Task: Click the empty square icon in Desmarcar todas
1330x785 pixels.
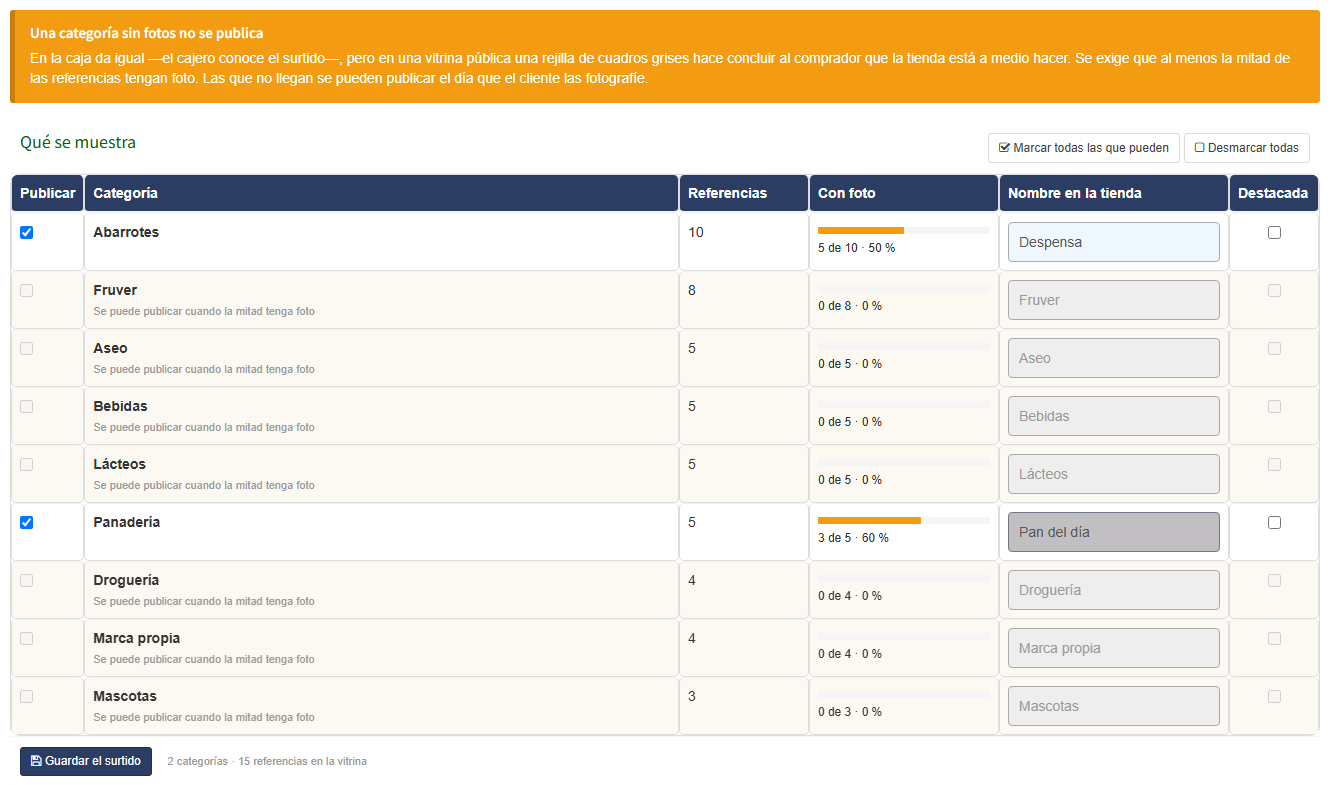Action: point(1199,148)
